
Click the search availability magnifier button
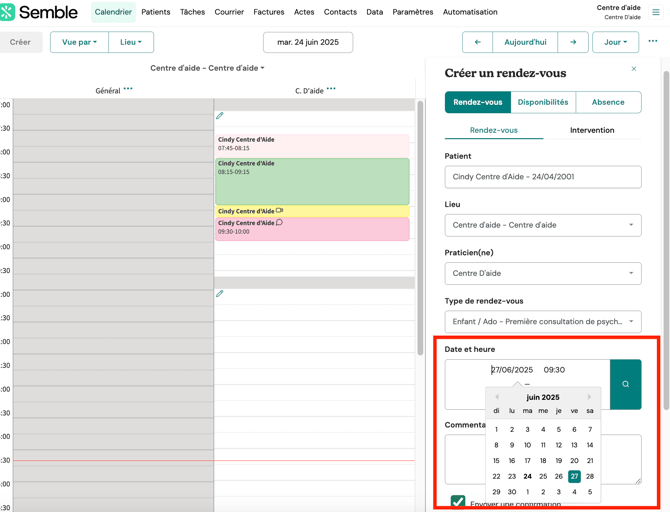click(626, 384)
